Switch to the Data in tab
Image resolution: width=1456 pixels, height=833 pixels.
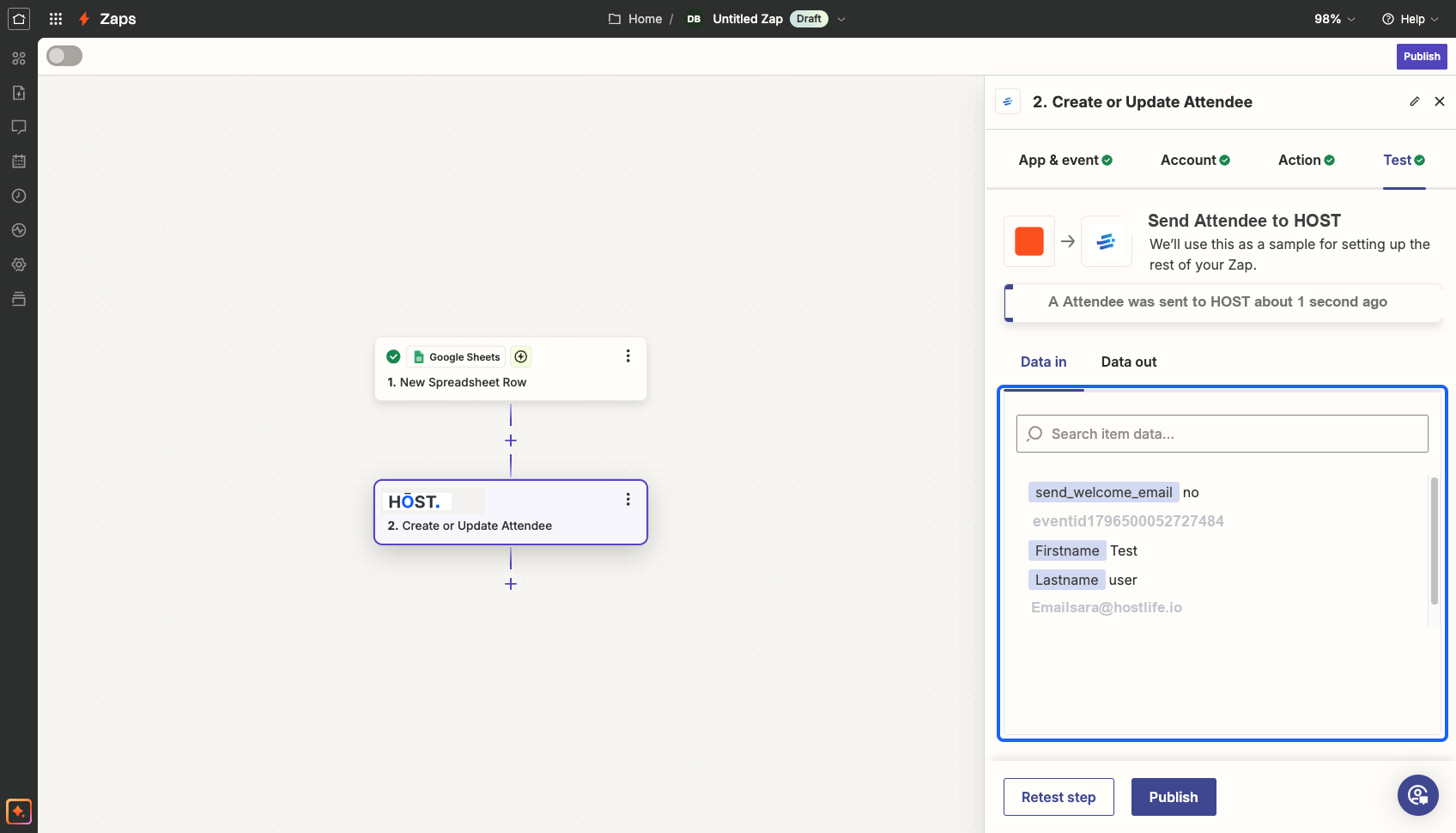tap(1043, 362)
